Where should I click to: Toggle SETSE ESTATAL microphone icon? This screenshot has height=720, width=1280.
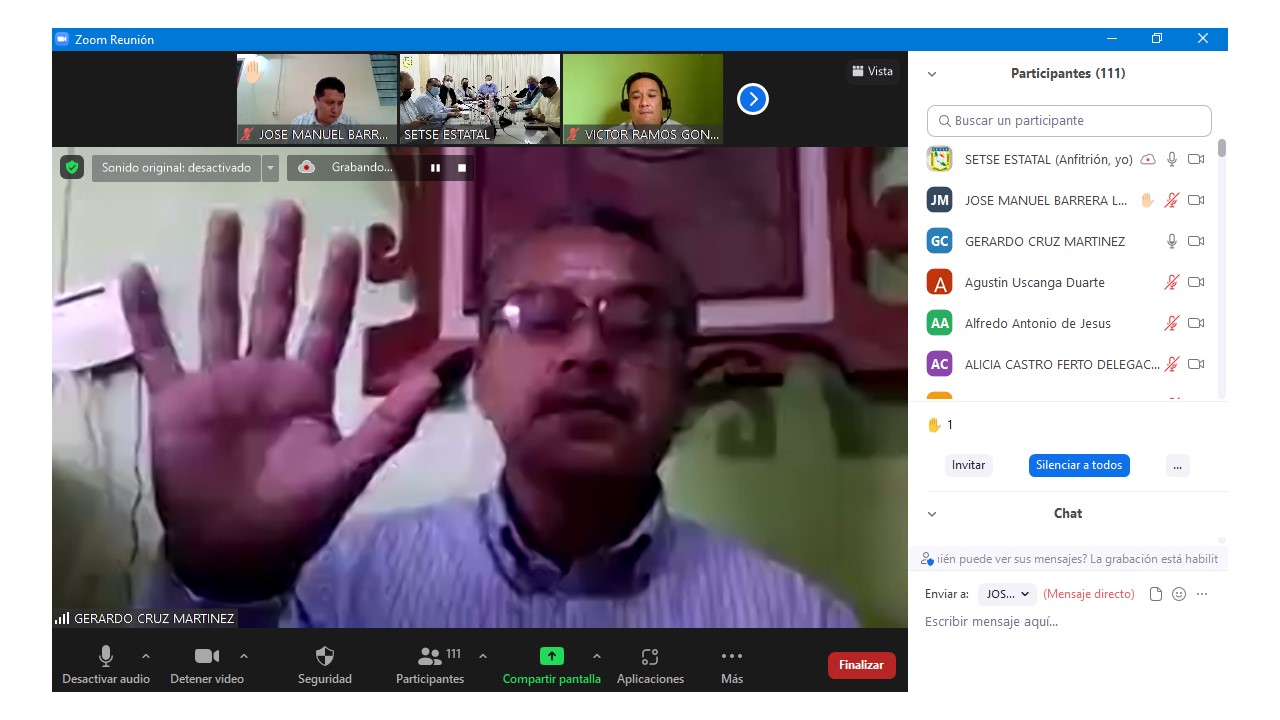(x=1172, y=159)
